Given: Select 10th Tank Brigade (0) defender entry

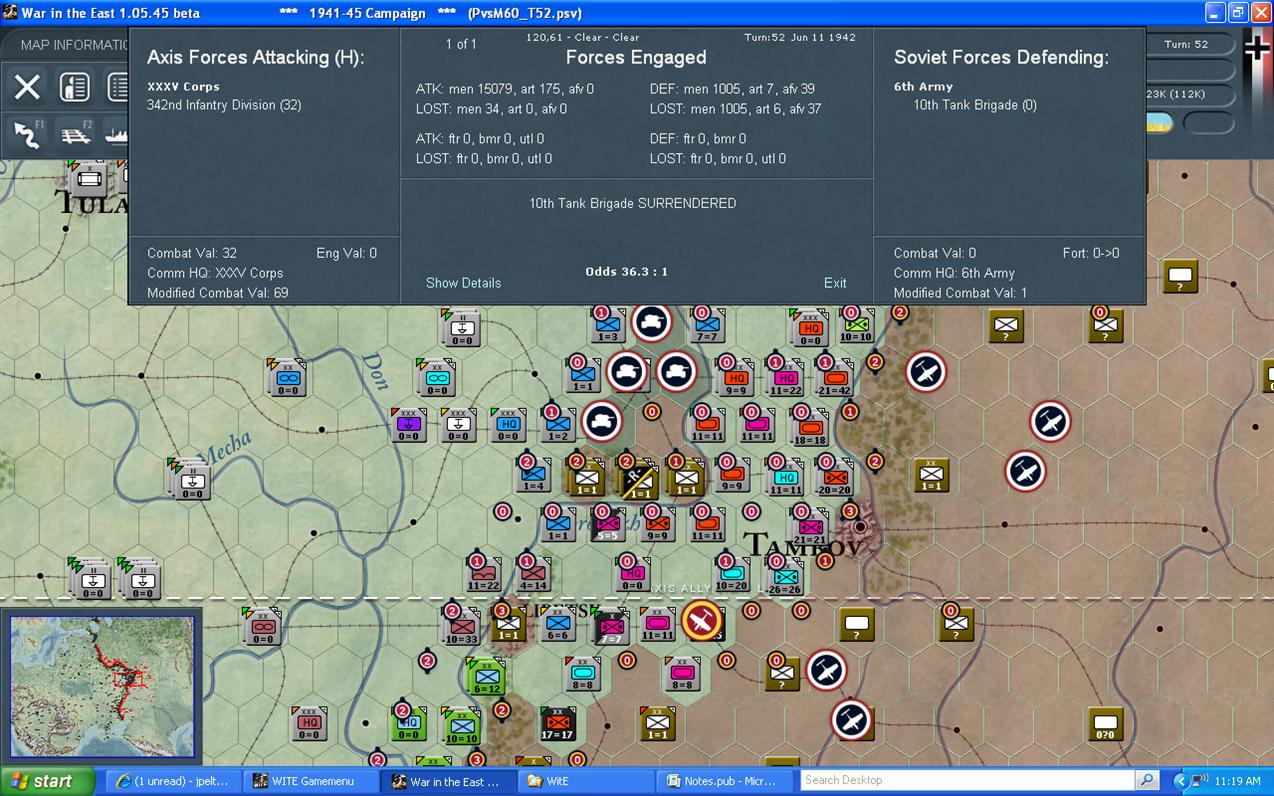Looking at the screenshot, I should [974, 105].
